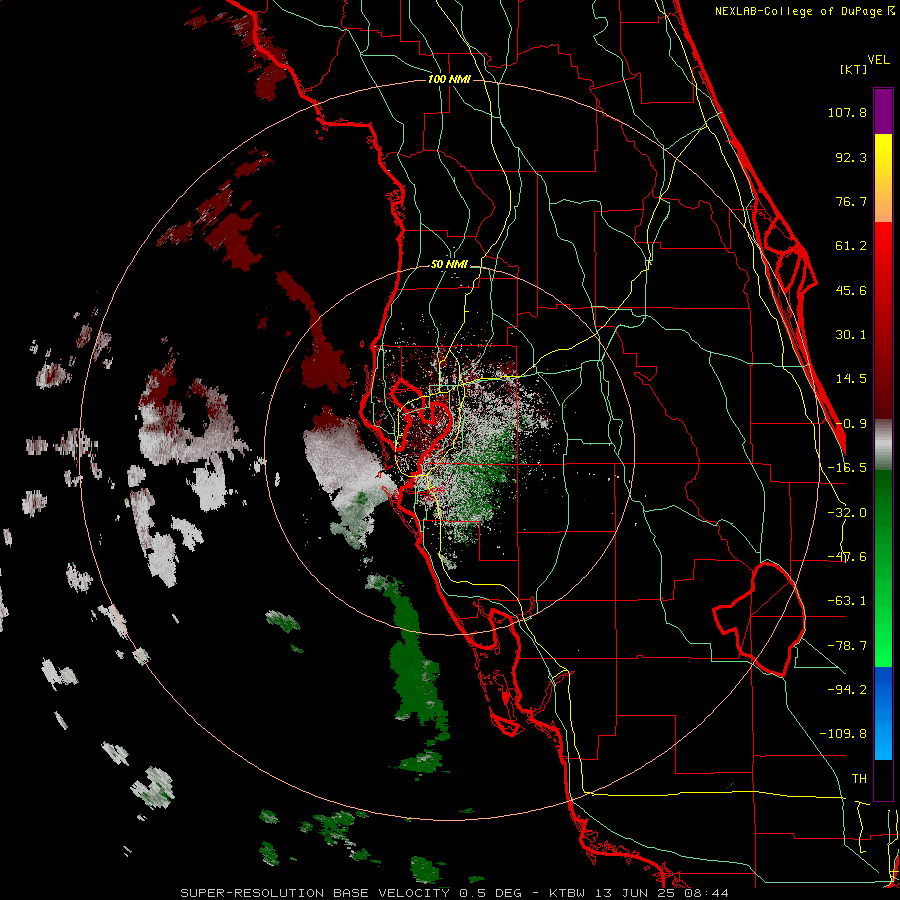The height and width of the screenshot is (900, 900).
Task: Click the 50 NMI range ring label
Action: (449, 265)
